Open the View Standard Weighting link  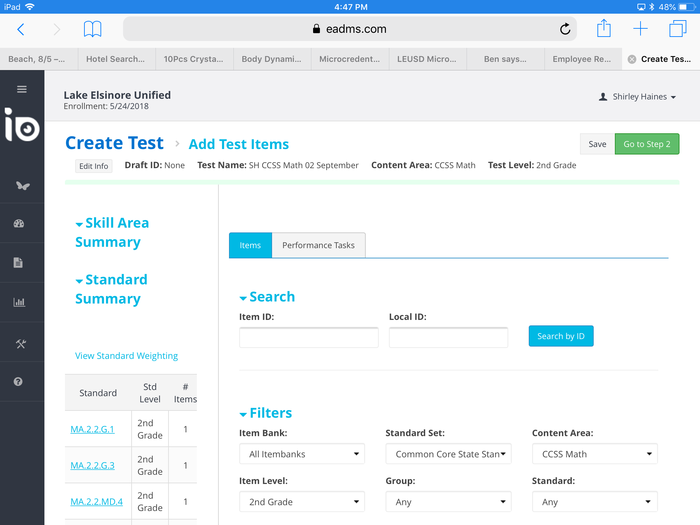click(x=126, y=356)
